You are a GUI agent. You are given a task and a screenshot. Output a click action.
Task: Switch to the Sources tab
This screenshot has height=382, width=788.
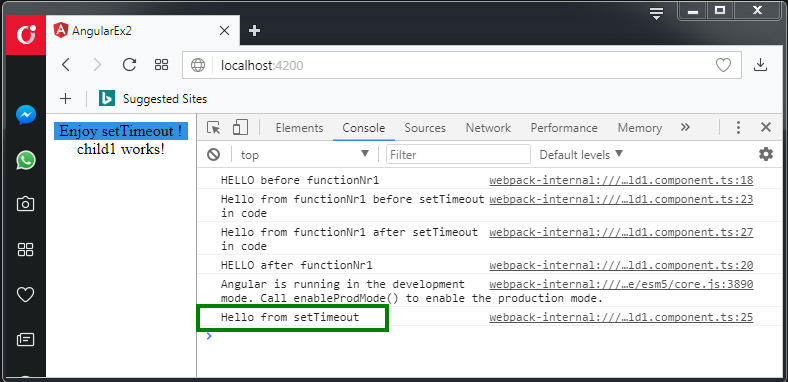(425, 128)
